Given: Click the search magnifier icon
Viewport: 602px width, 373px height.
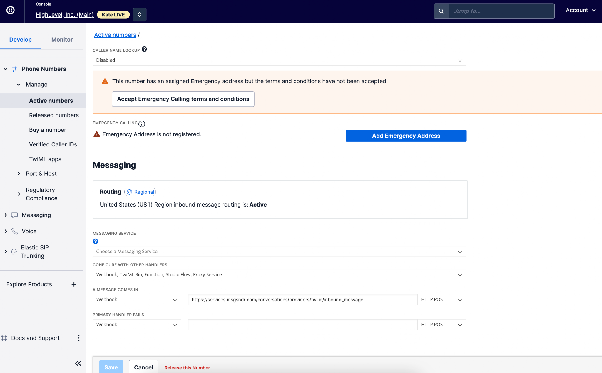Looking at the screenshot, I should [441, 11].
